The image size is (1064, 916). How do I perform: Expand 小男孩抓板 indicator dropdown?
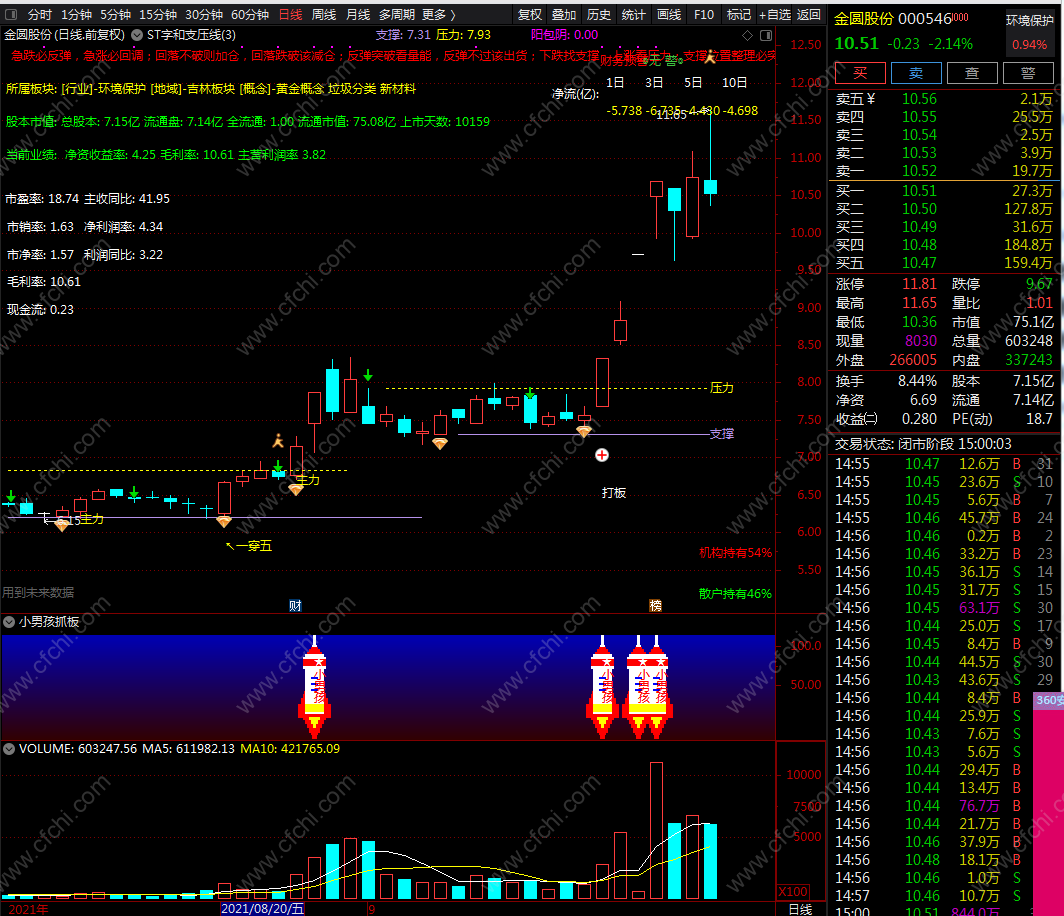click(x=9, y=622)
